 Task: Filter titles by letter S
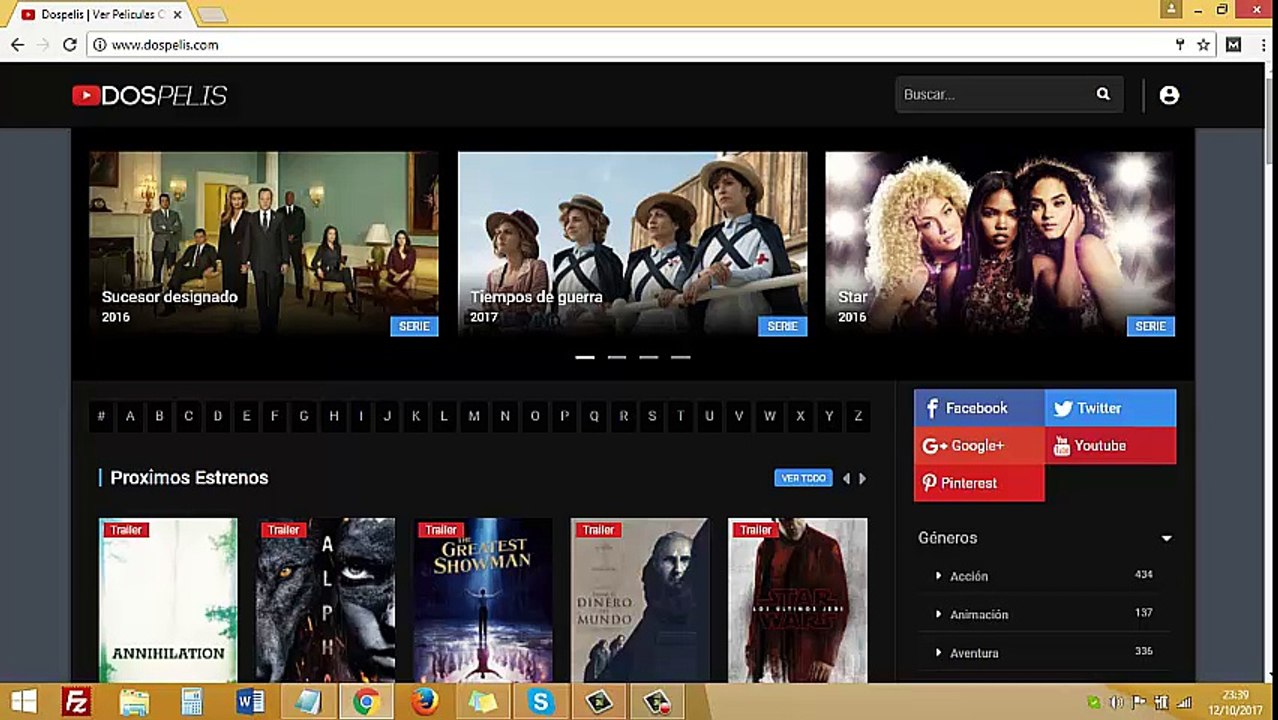[652, 416]
